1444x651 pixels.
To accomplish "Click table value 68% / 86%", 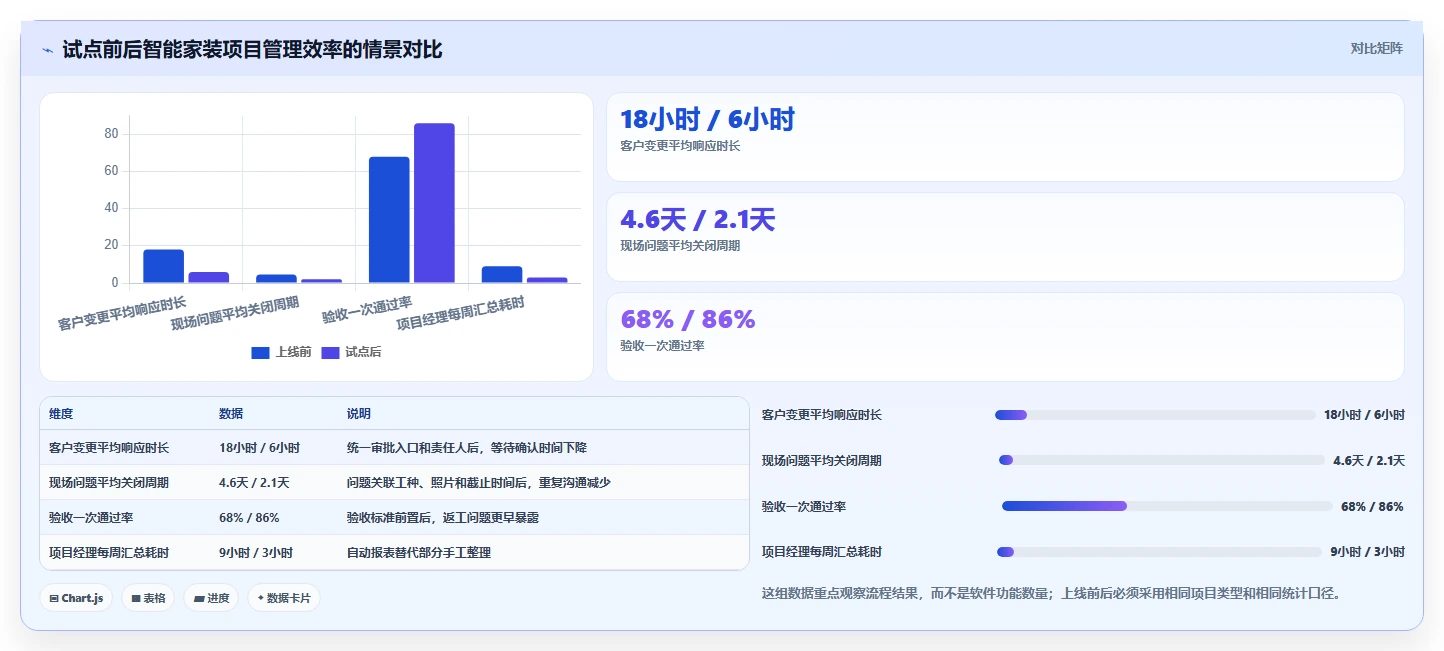I will click(249, 518).
